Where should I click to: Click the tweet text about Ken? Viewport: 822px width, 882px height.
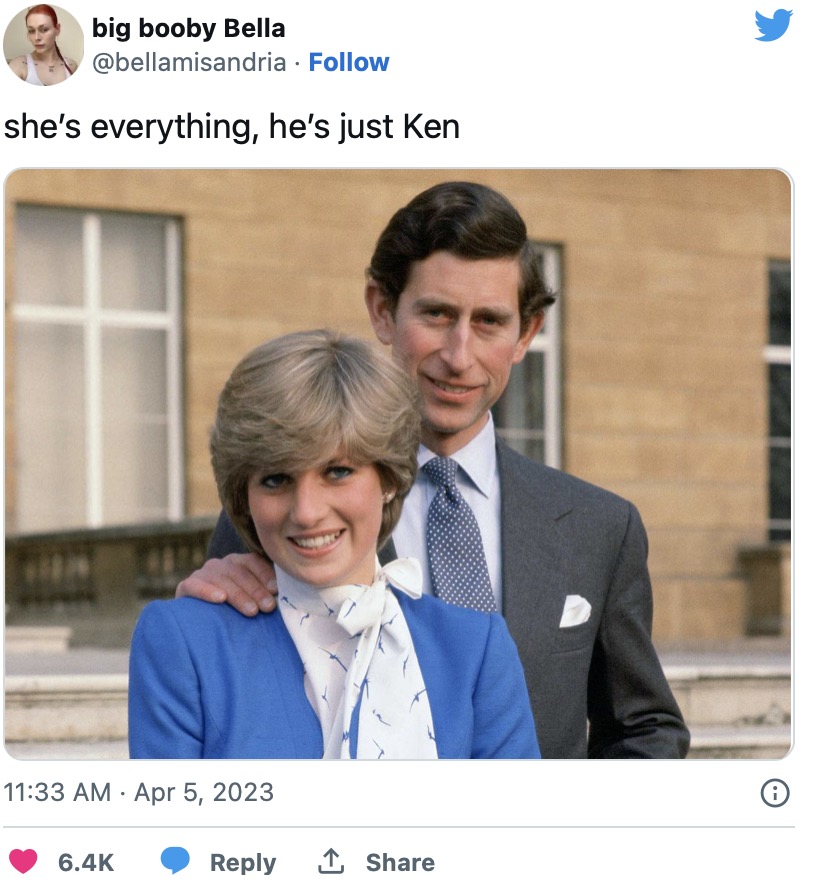pos(232,127)
